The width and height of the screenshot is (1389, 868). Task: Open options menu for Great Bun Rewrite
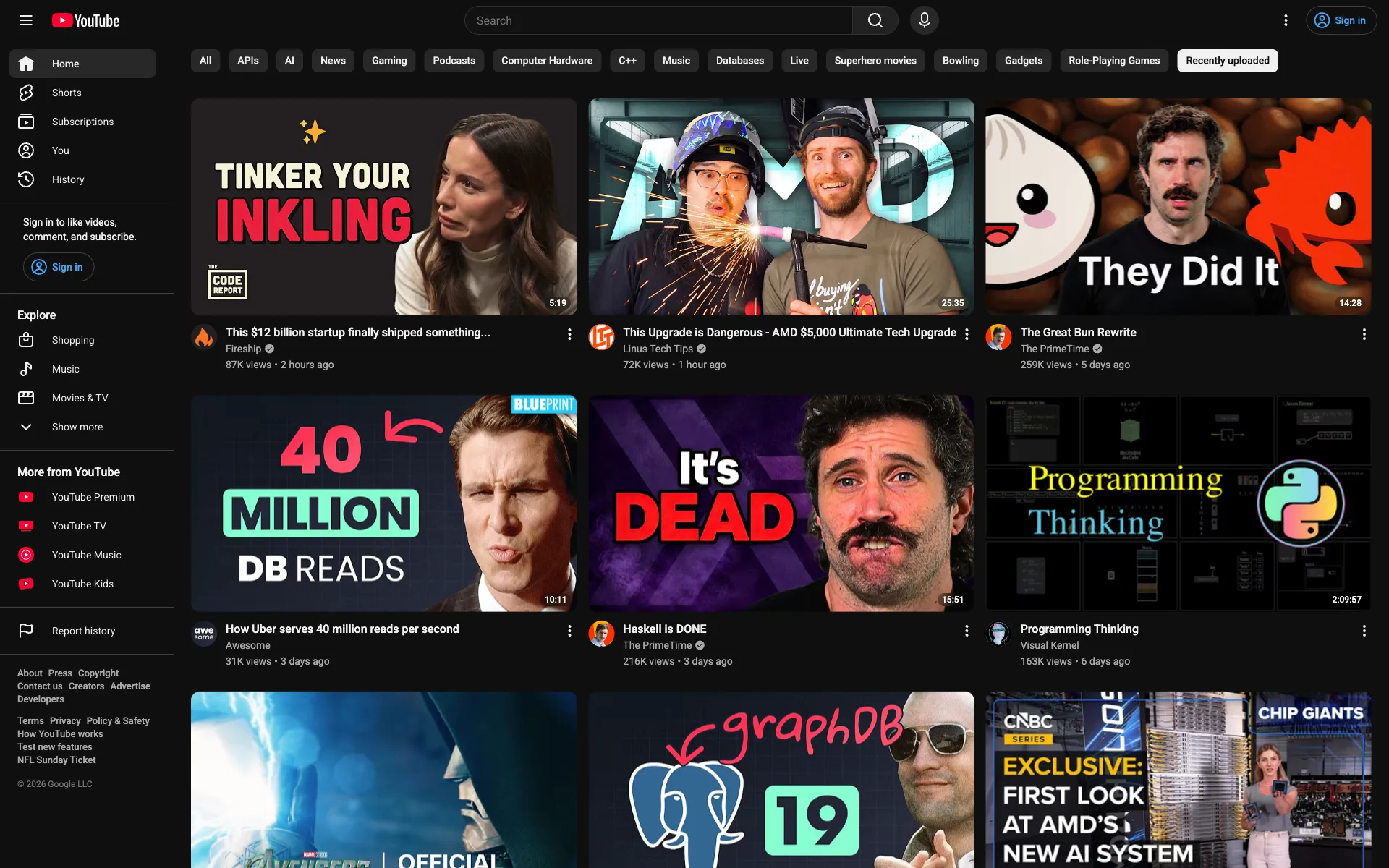(1364, 334)
